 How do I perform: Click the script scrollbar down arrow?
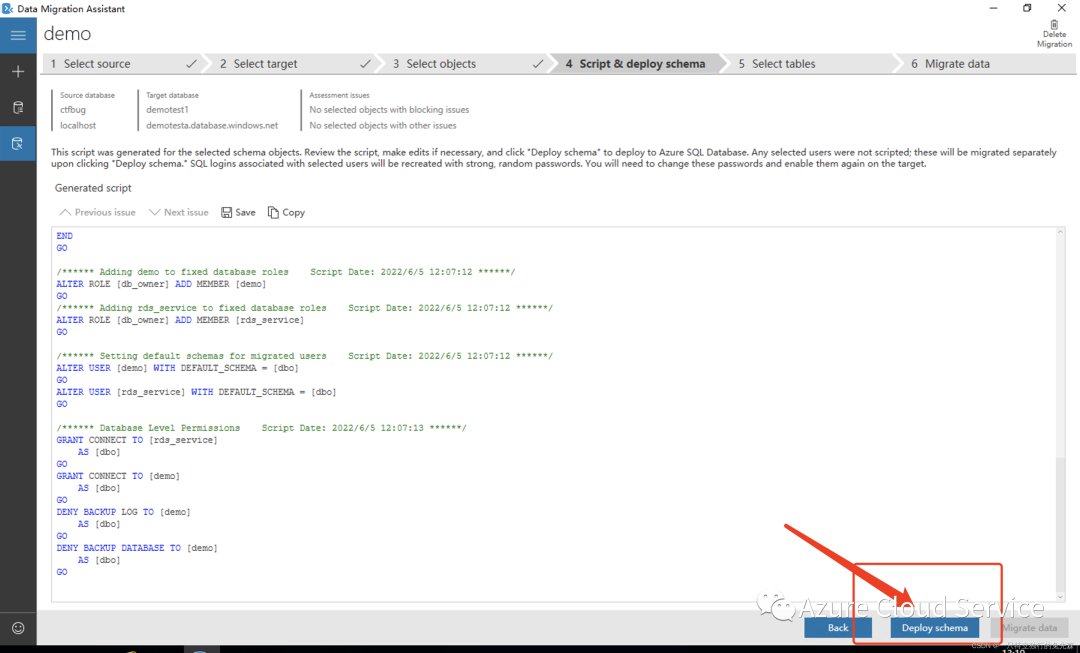[x=1060, y=597]
